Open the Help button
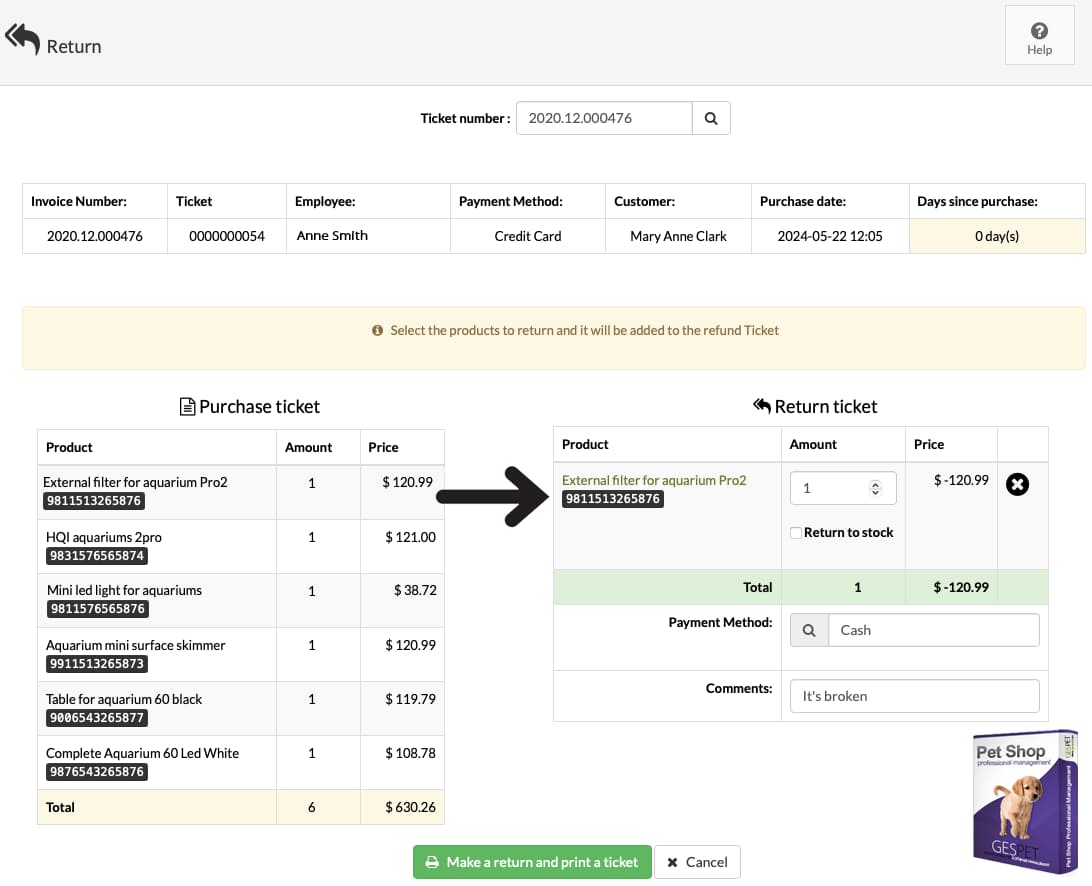1092x886 pixels. pos(1039,36)
